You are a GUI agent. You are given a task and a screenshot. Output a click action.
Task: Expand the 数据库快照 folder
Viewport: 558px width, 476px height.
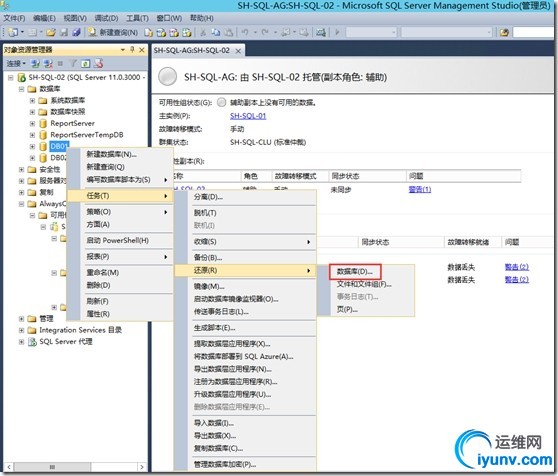pos(32,112)
